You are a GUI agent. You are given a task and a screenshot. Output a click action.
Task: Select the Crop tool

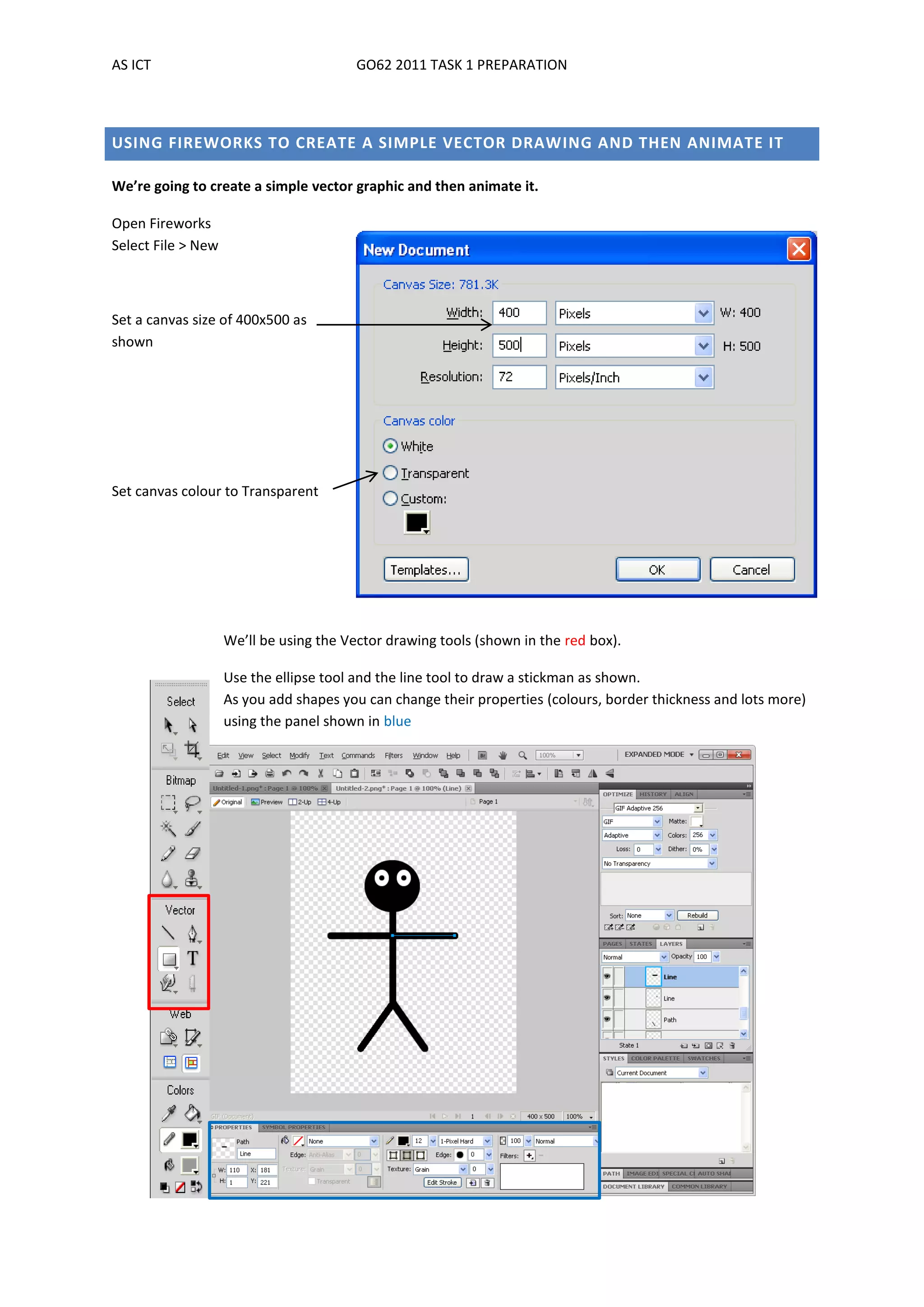coord(192,749)
